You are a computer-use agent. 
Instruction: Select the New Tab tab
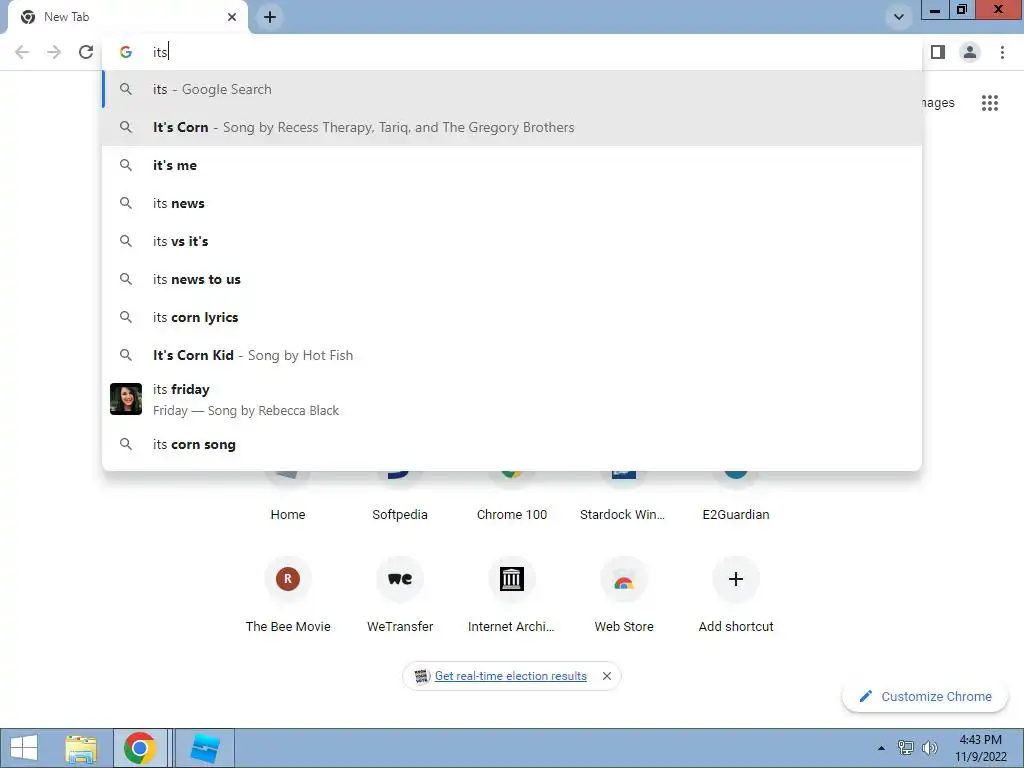127,17
